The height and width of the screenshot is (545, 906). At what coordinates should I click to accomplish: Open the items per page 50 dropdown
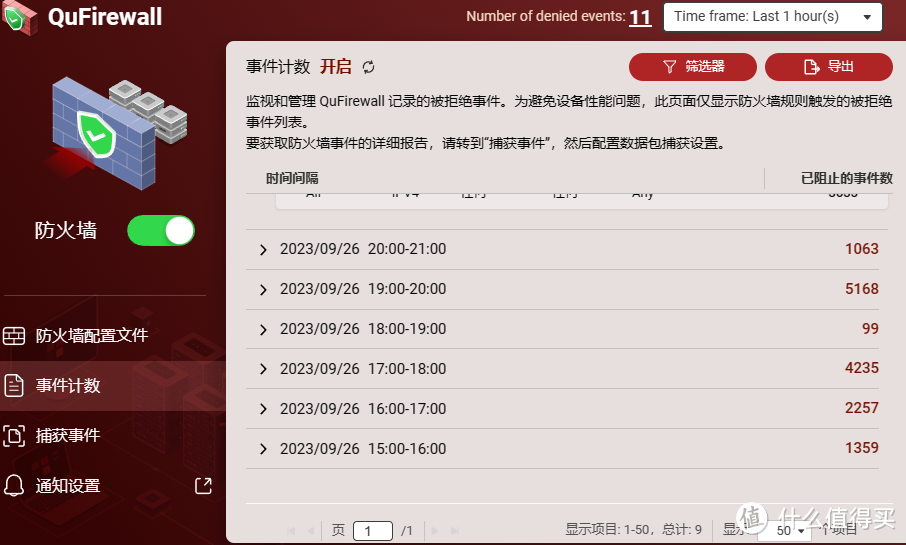[x=784, y=531]
